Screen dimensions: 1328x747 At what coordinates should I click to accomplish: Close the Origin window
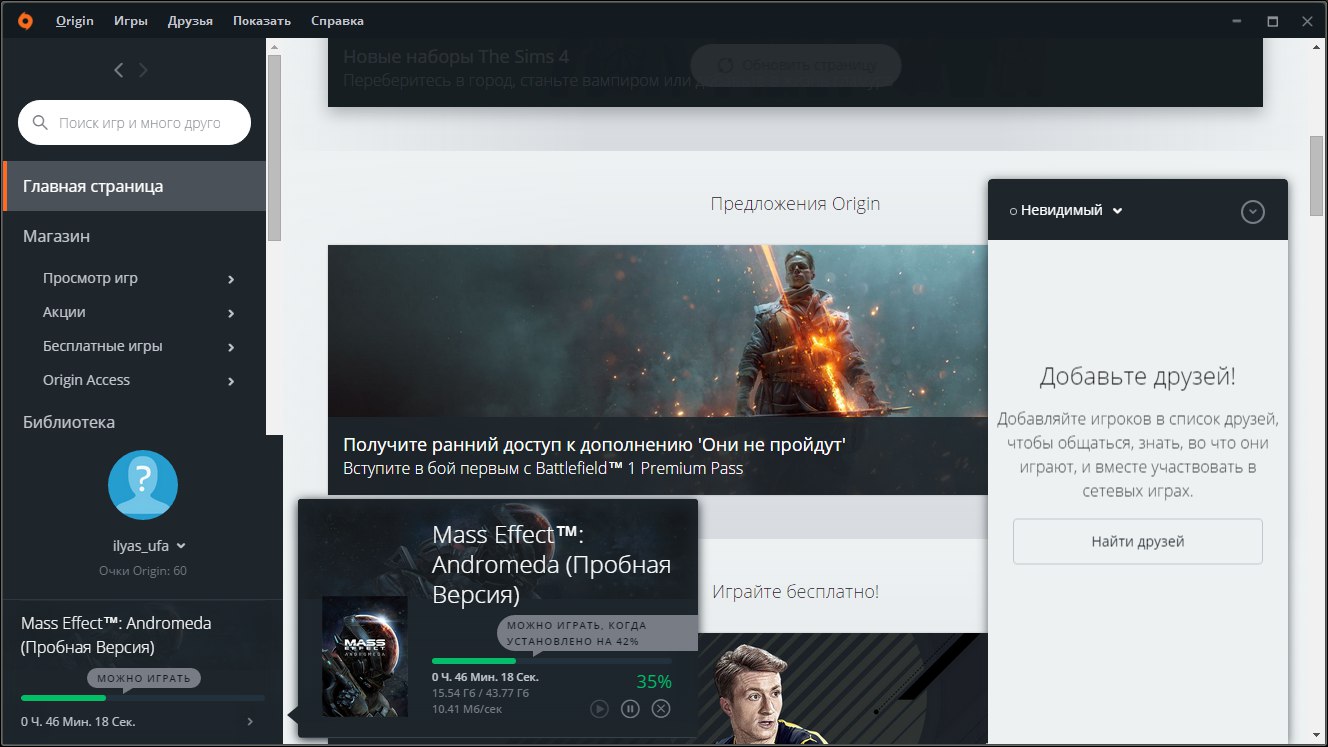pos(1309,21)
